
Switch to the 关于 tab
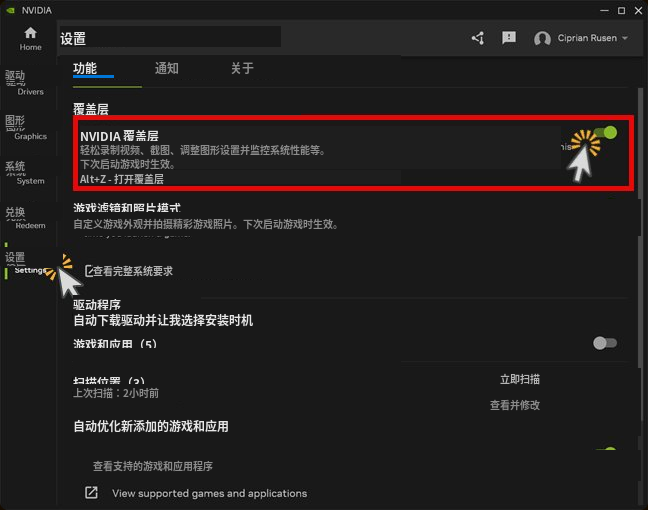pos(242,68)
